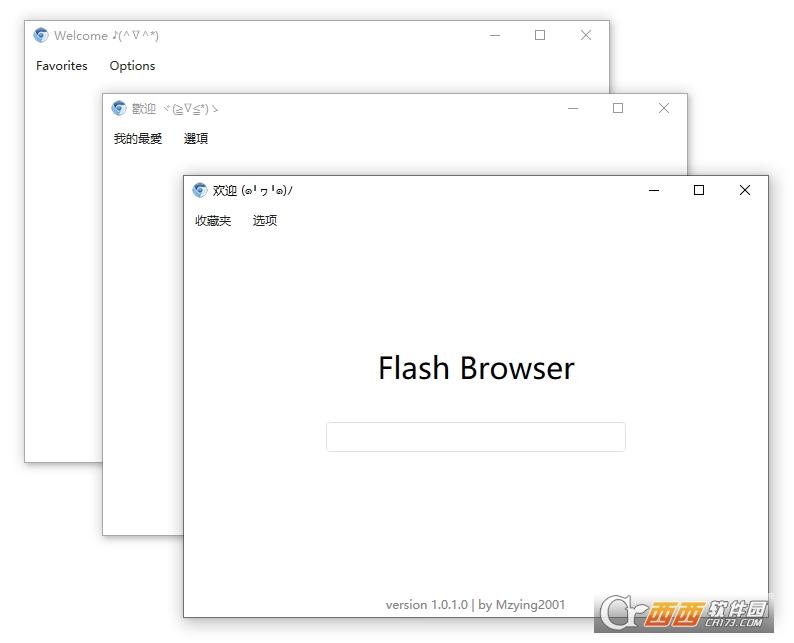This screenshot has height=643, width=794.
Task: Close the 歡迎 window
Action: tap(664, 109)
